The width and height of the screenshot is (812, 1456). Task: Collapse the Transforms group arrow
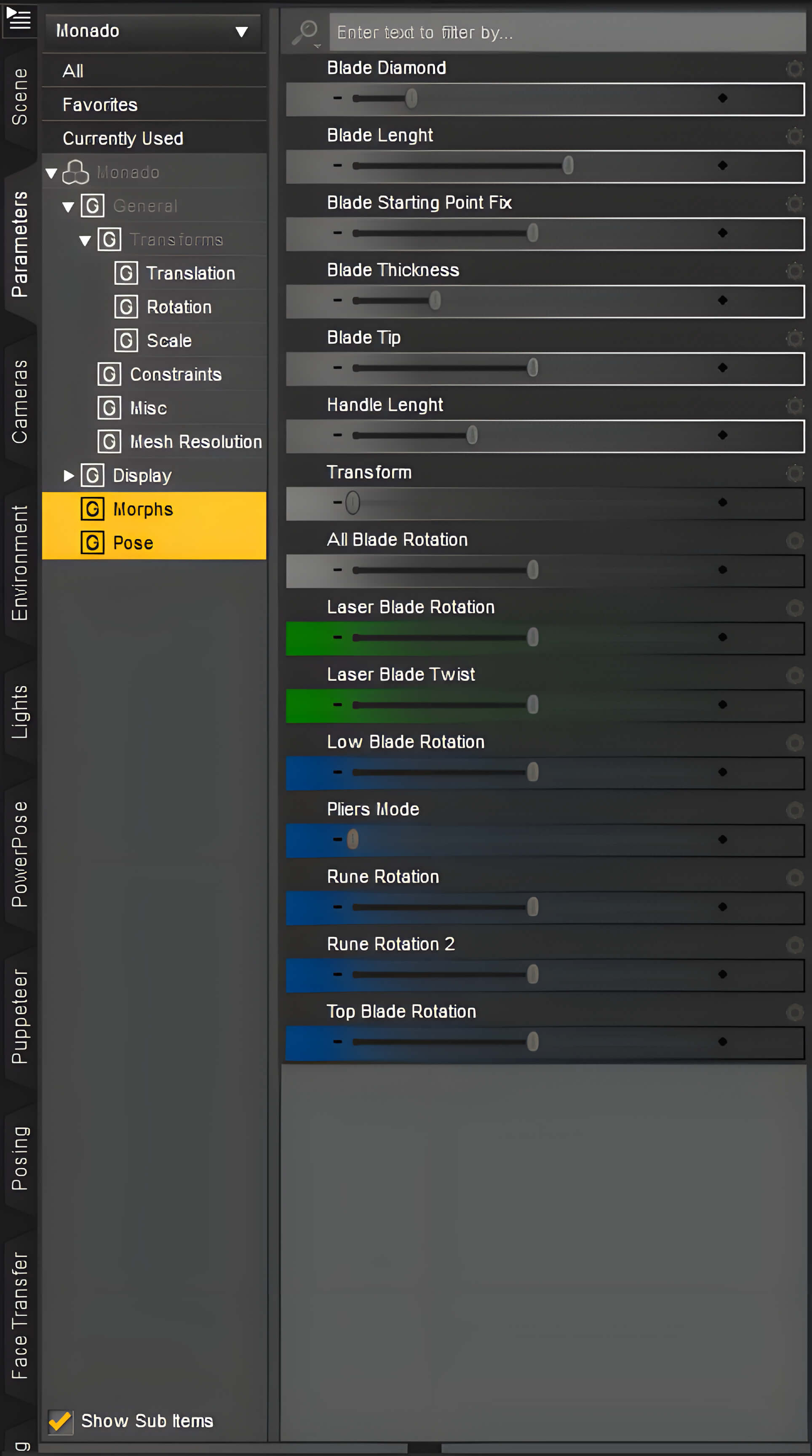(85, 241)
